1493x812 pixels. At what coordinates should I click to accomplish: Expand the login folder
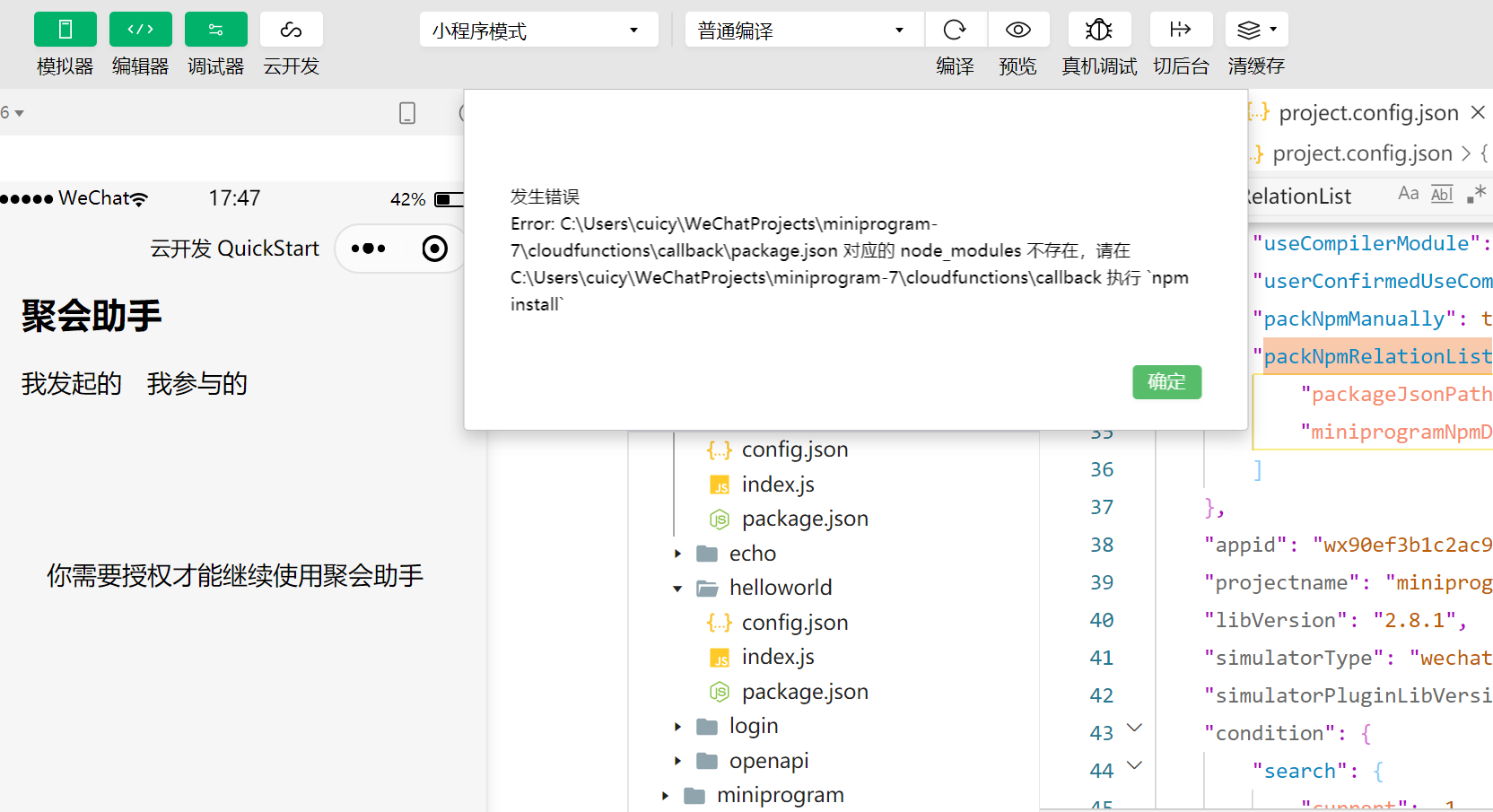[x=678, y=727]
